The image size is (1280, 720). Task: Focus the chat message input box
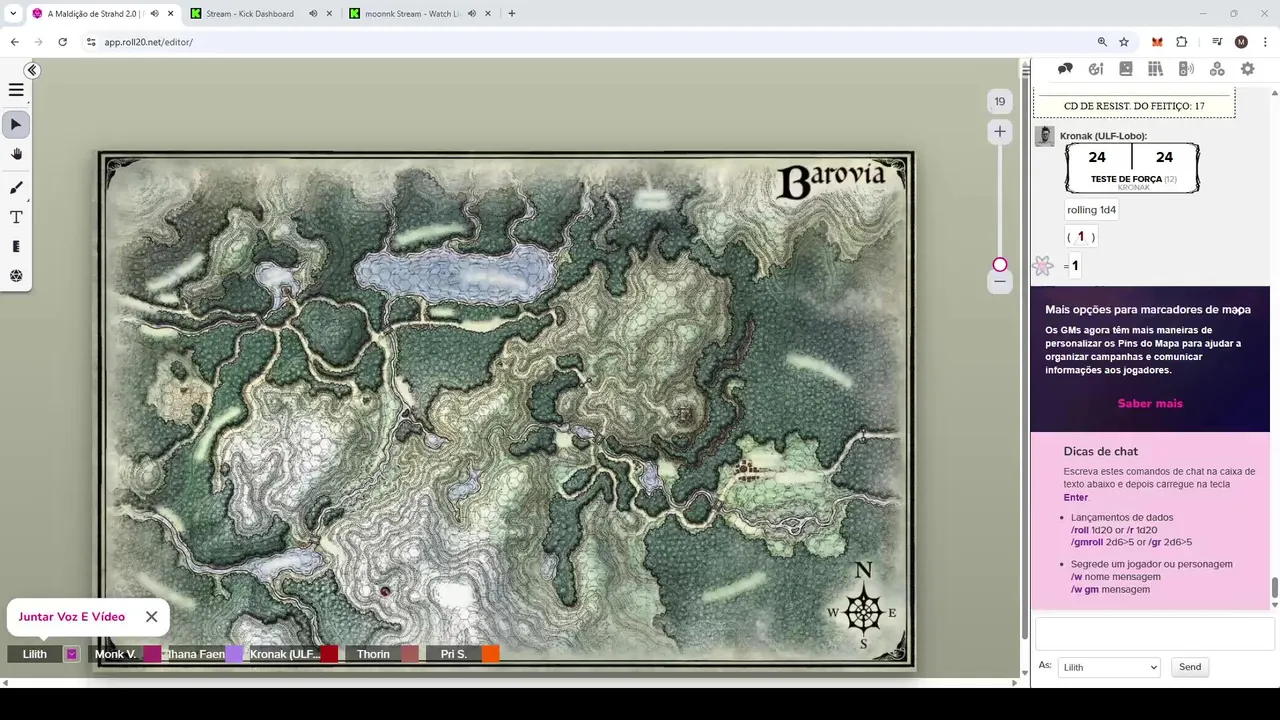[1154, 633]
